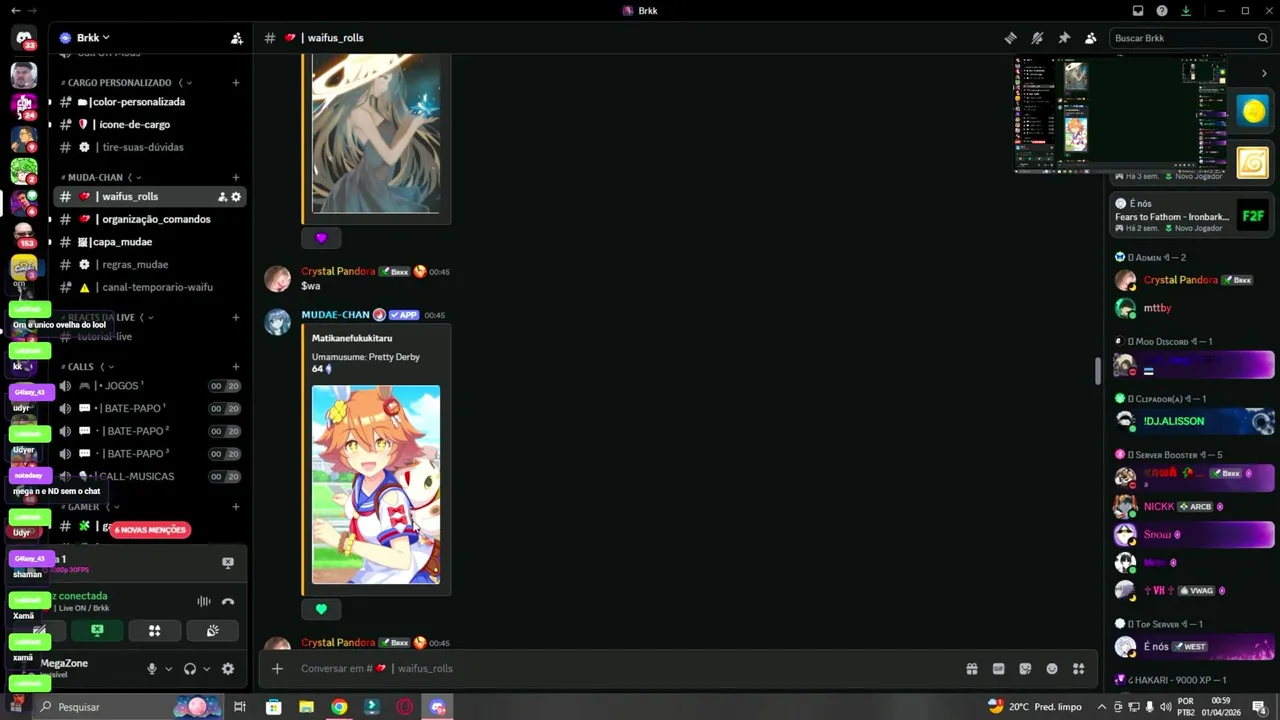Open noise suppression waveform icon
This screenshot has height=720, width=1280.
coord(204,601)
